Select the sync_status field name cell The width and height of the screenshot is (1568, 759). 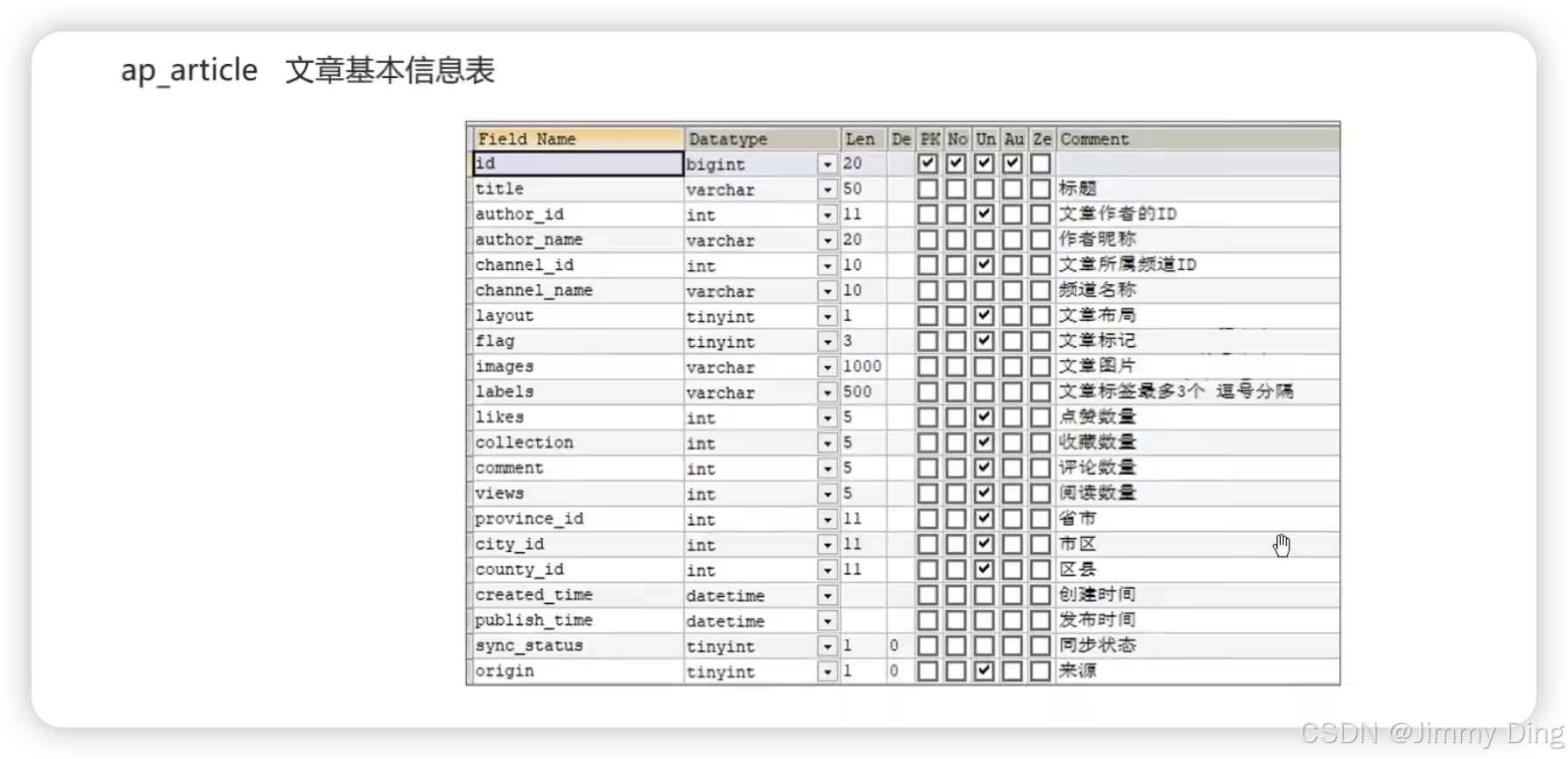pyautogui.click(x=578, y=646)
